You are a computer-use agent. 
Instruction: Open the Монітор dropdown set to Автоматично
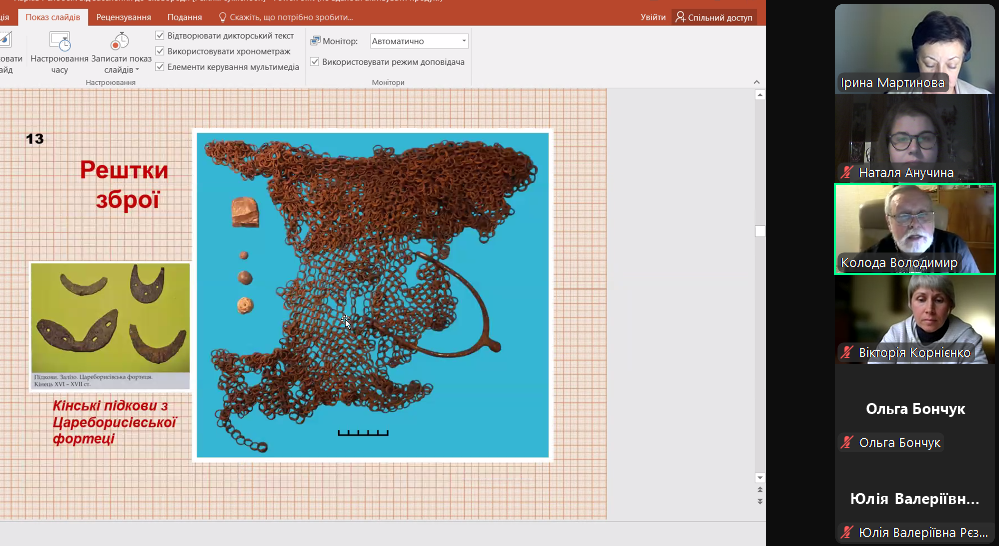[x=419, y=41]
